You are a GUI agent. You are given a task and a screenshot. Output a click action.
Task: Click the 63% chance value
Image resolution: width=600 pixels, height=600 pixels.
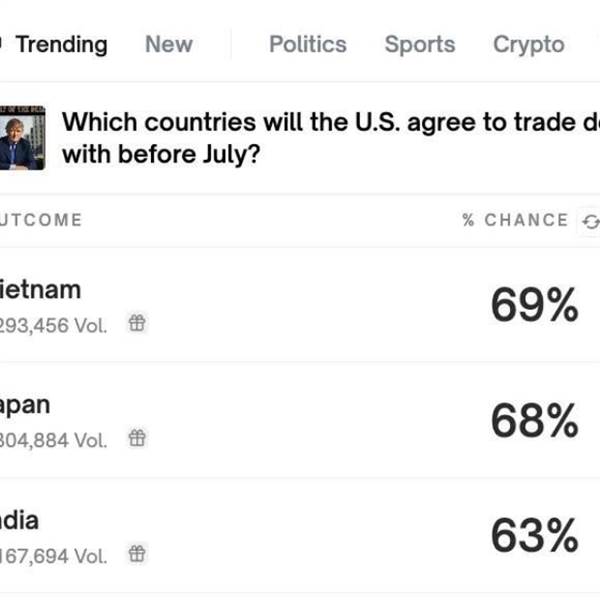coord(535,535)
